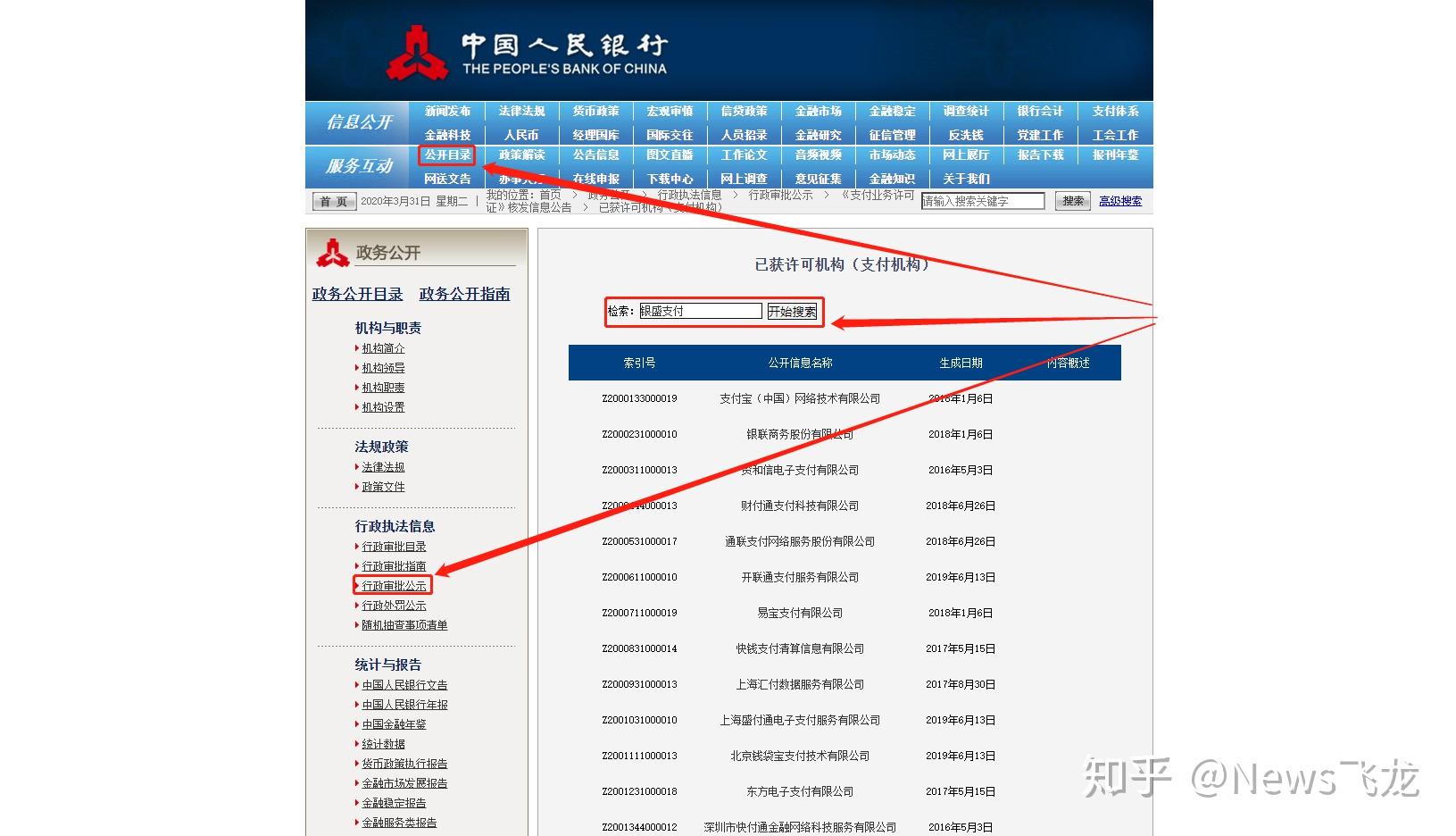This screenshot has height=836, width=1456.
Task: Open the 公开目录 menu item
Action: point(447,155)
